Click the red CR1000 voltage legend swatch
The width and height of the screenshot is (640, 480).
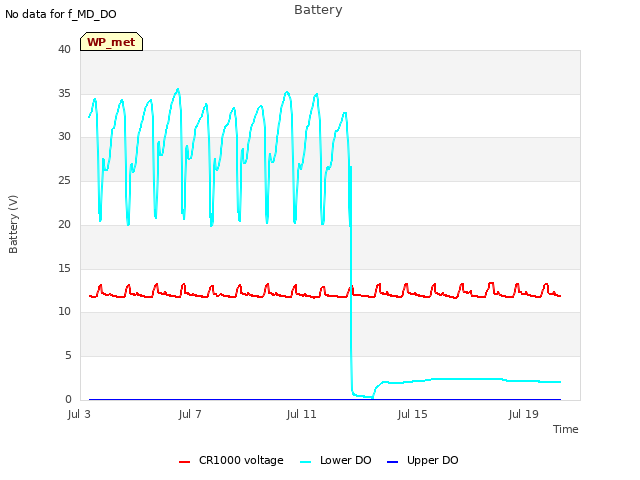point(184,462)
